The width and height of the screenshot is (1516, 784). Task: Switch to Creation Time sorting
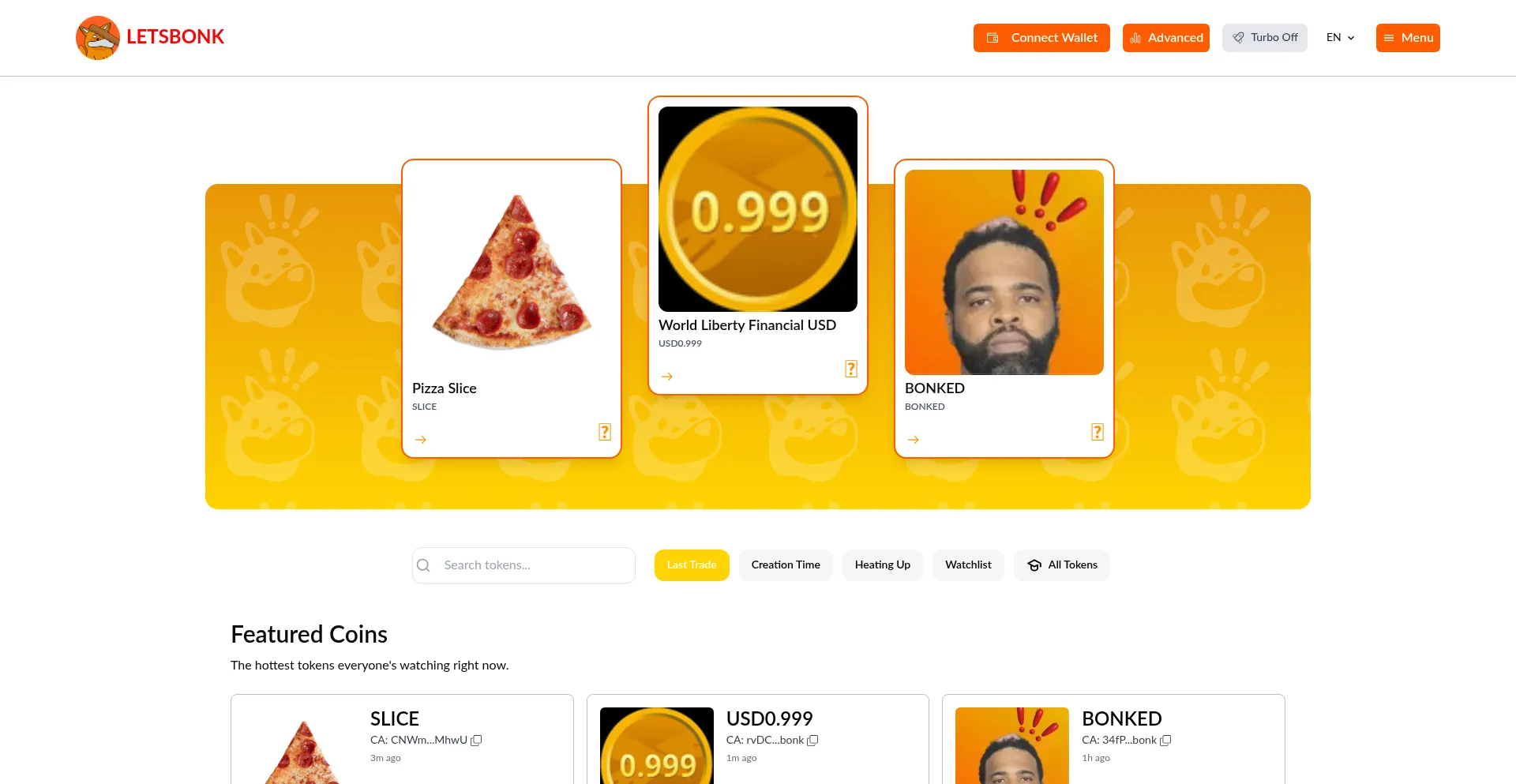coord(786,565)
